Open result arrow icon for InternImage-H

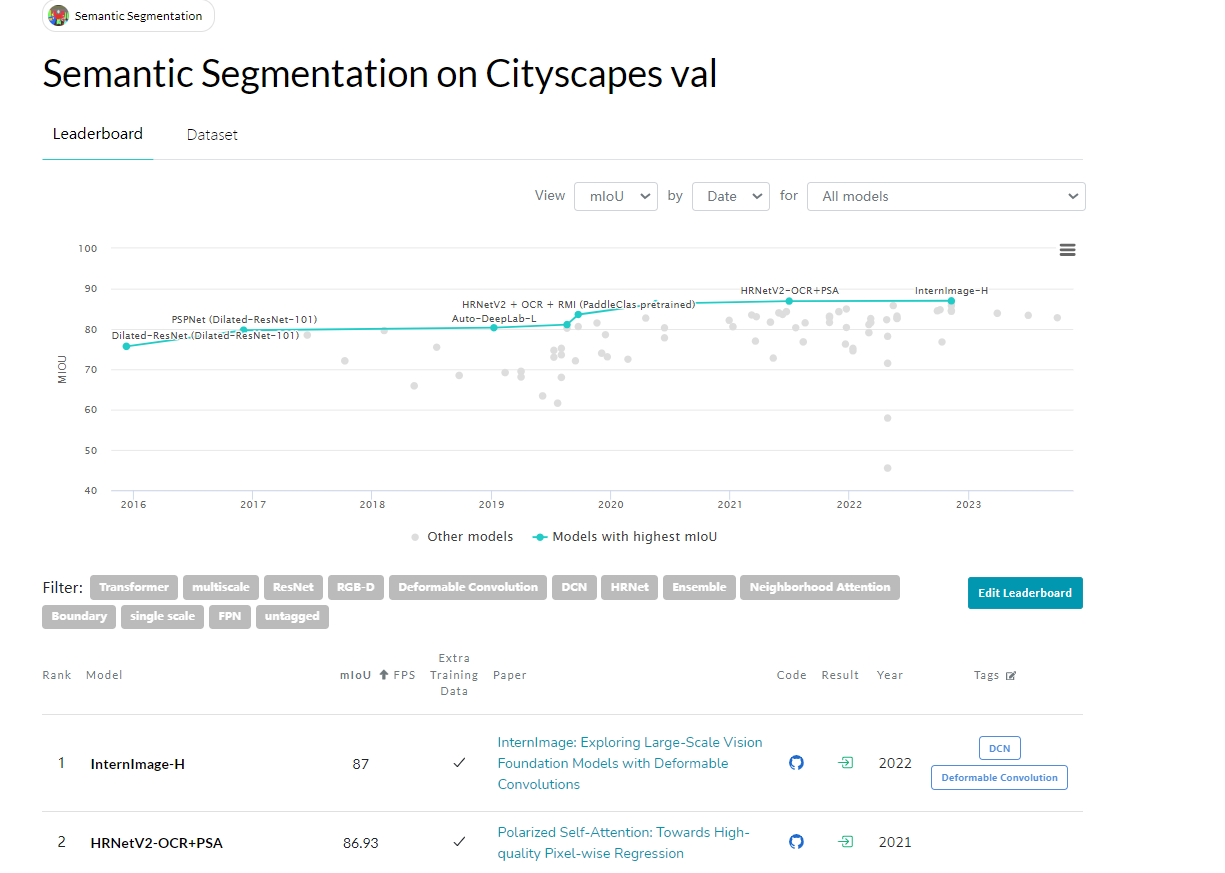(x=846, y=763)
